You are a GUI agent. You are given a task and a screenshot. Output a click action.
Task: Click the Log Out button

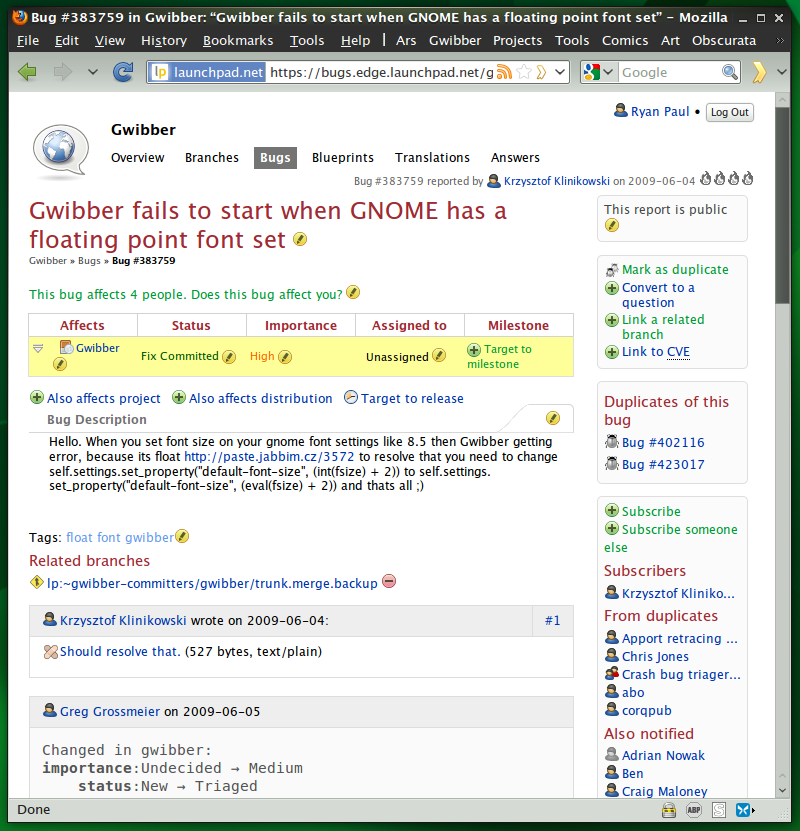[x=730, y=112]
